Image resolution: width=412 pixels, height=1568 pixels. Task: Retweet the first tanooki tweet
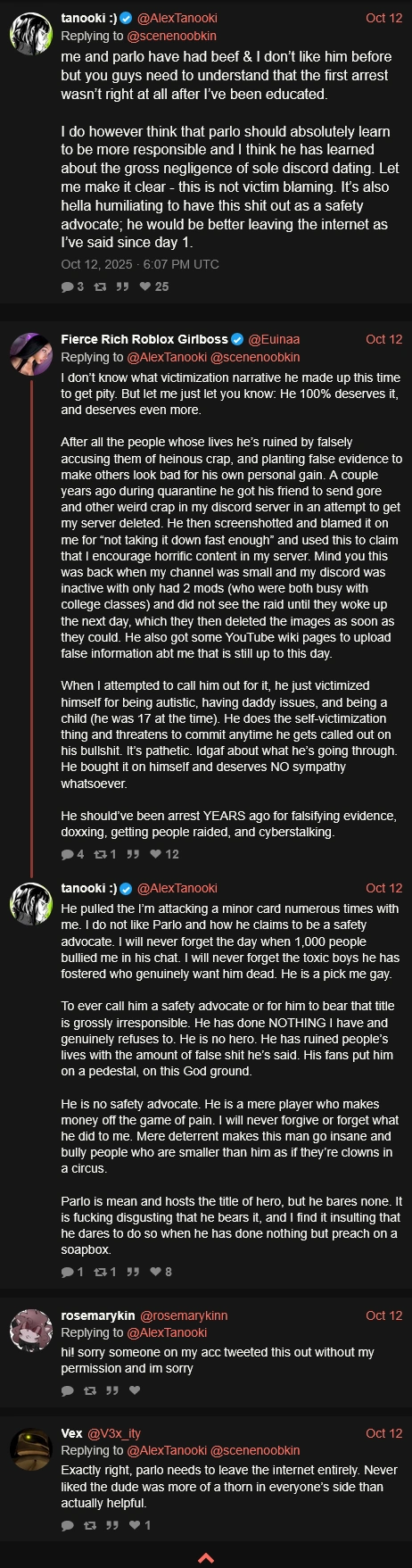click(x=100, y=286)
